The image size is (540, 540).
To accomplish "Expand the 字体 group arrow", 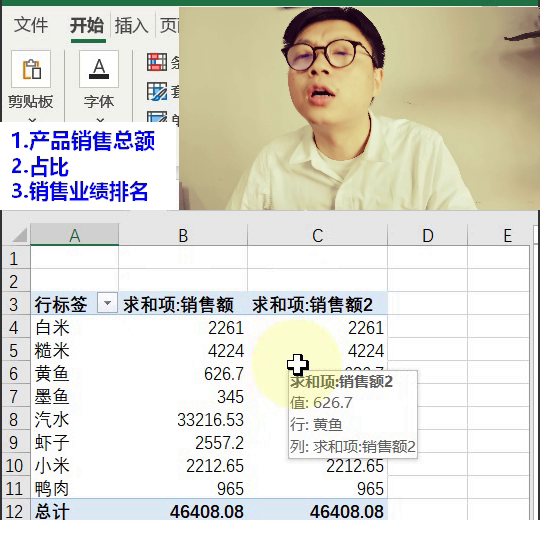I will click(100, 120).
